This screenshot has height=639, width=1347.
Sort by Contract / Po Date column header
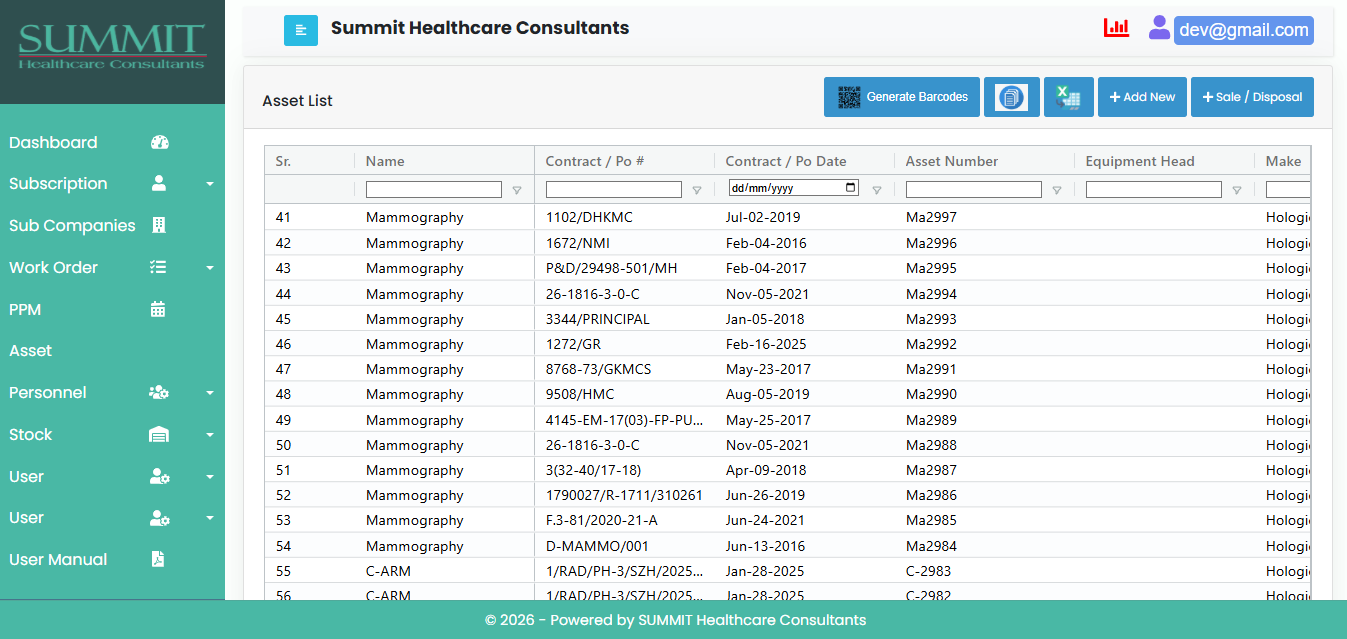(786, 161)
